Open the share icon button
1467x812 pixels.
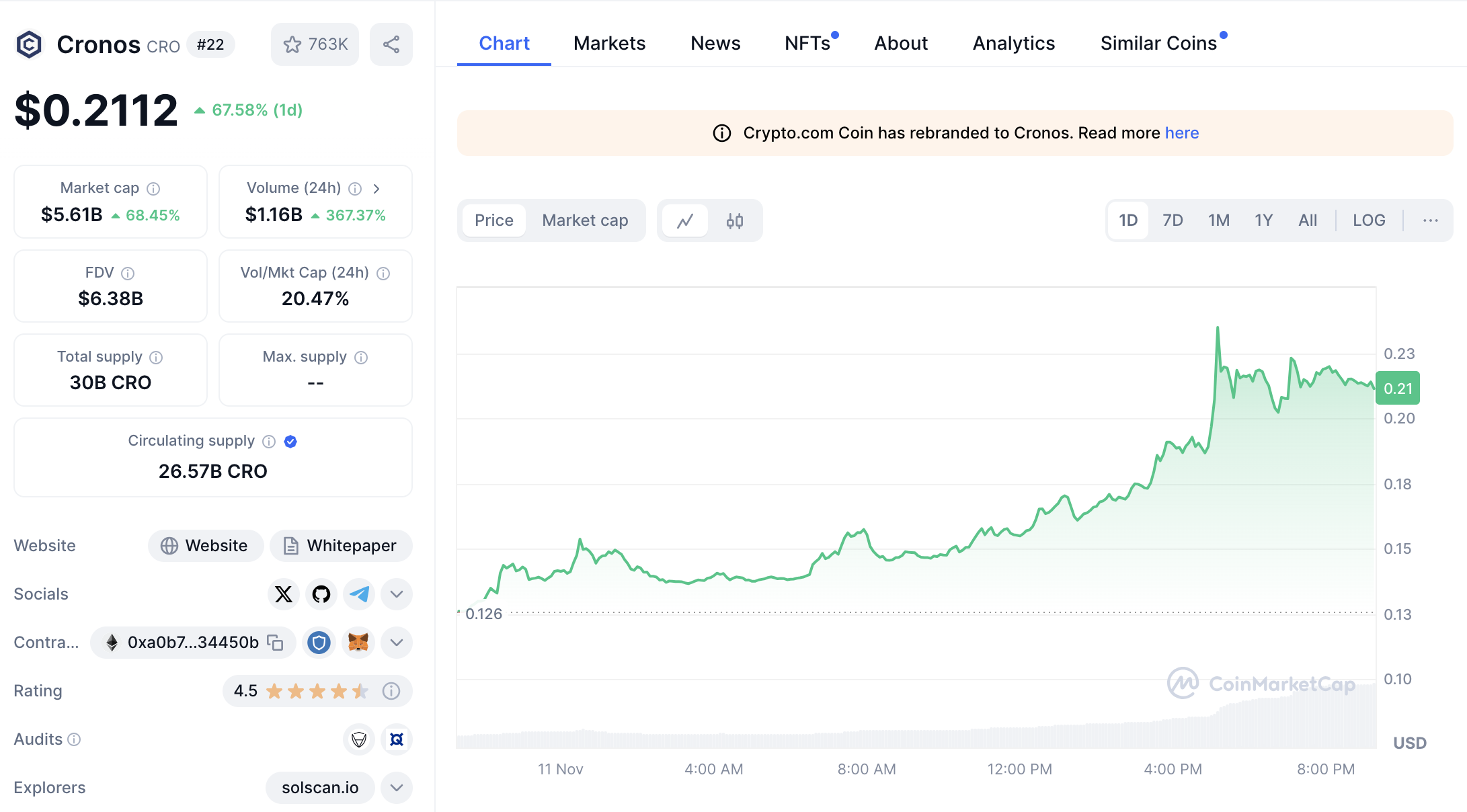coord(391,44)
